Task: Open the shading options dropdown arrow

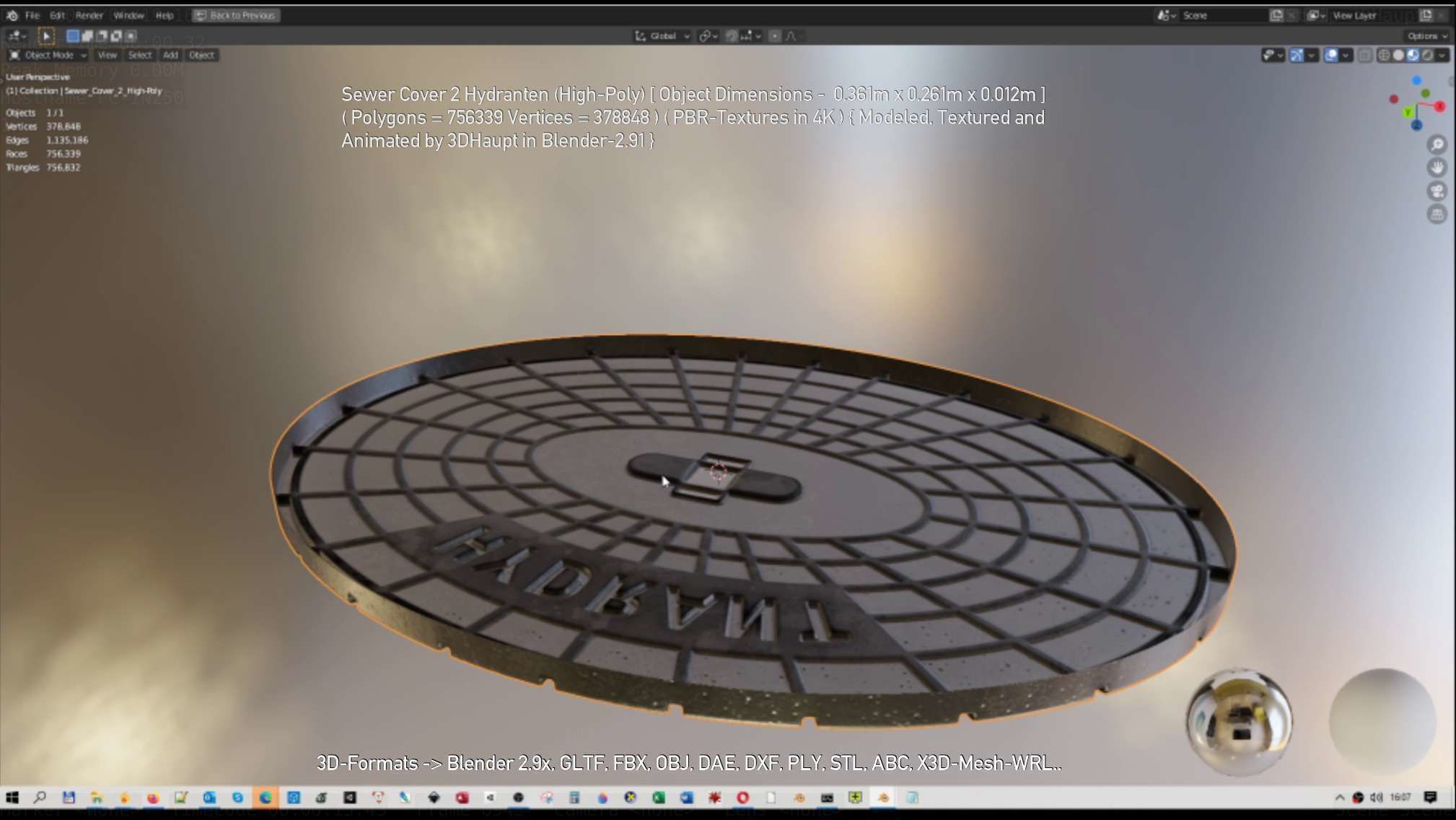Action: pyautogui.click(x=1442, y=55)
